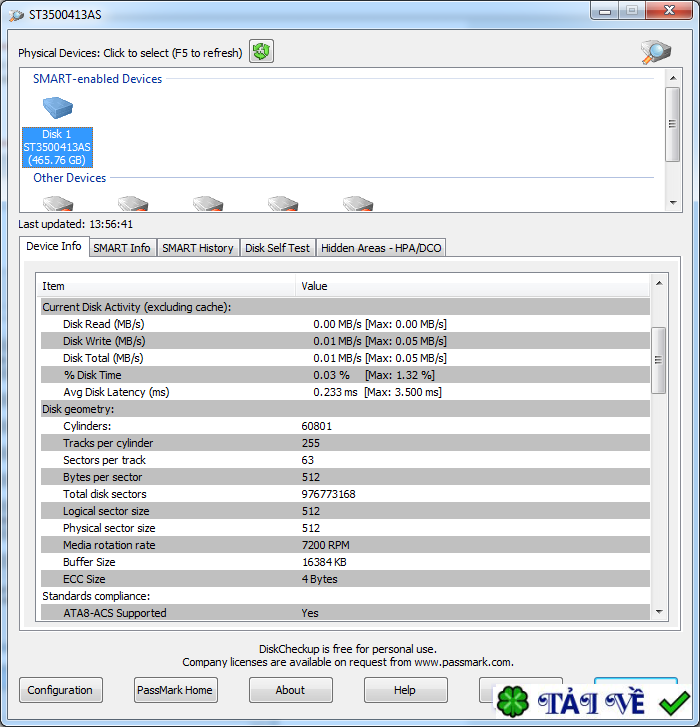Click the Disk geometry header row
This screenshot has width=700, height=727.
click(x=345, y=409)
